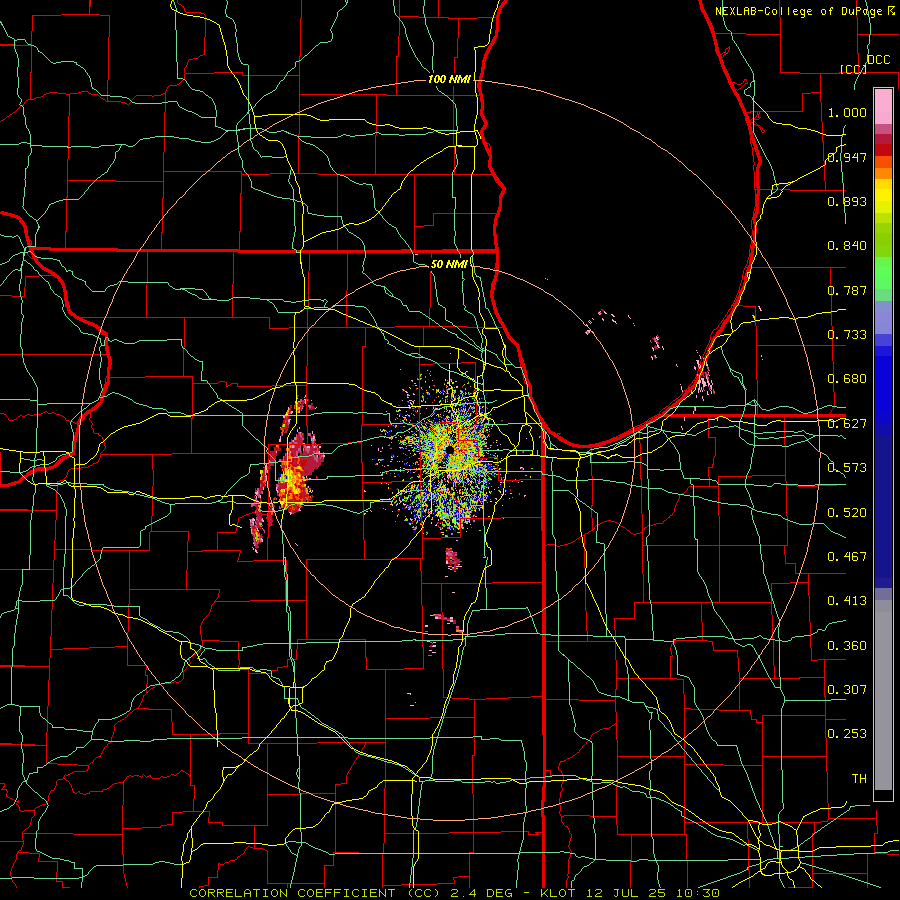Select the 0.627 scale label
Viewport: 900px width, 900px height.
847,423
